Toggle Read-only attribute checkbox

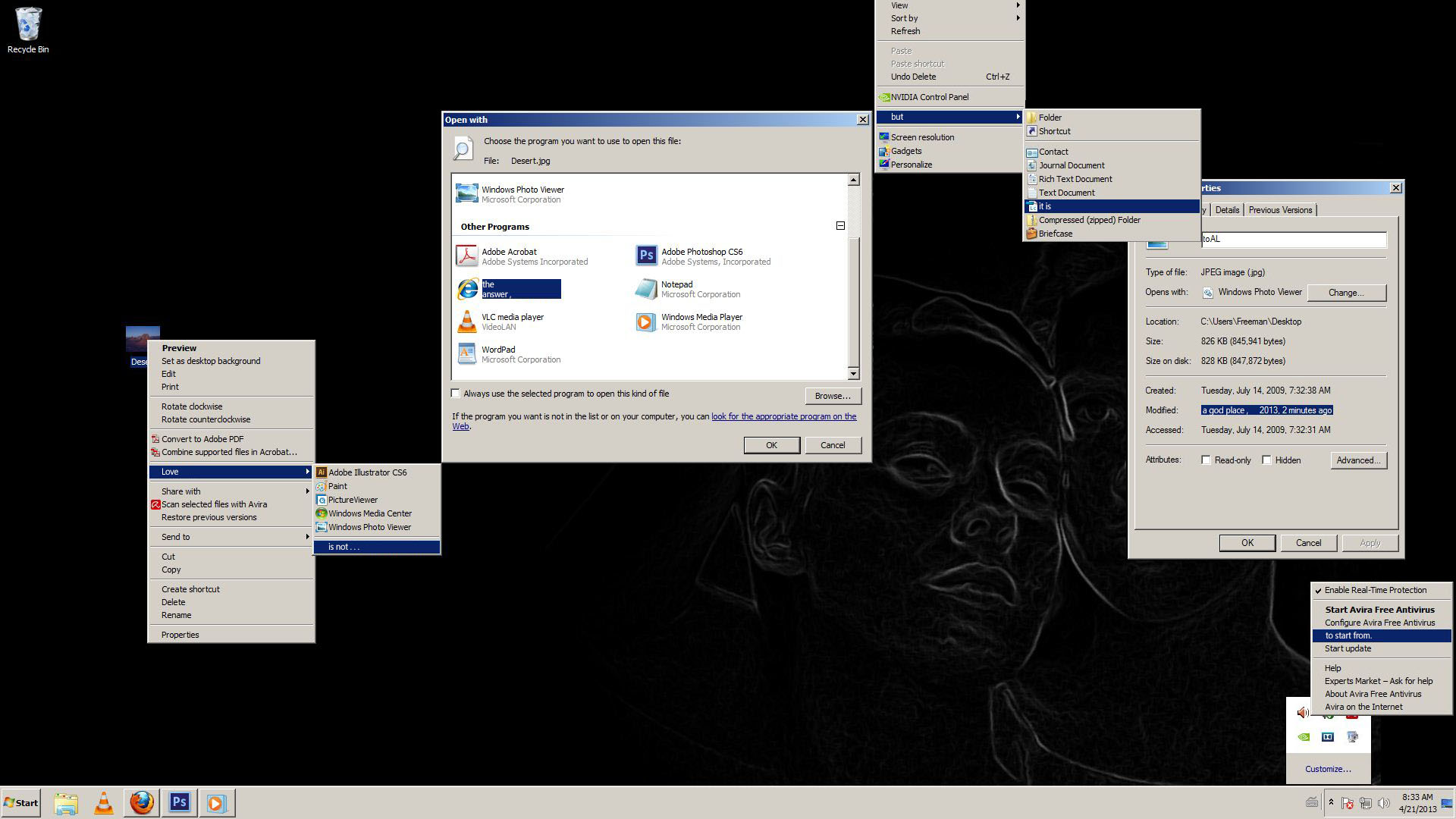tap(1206, 460)
